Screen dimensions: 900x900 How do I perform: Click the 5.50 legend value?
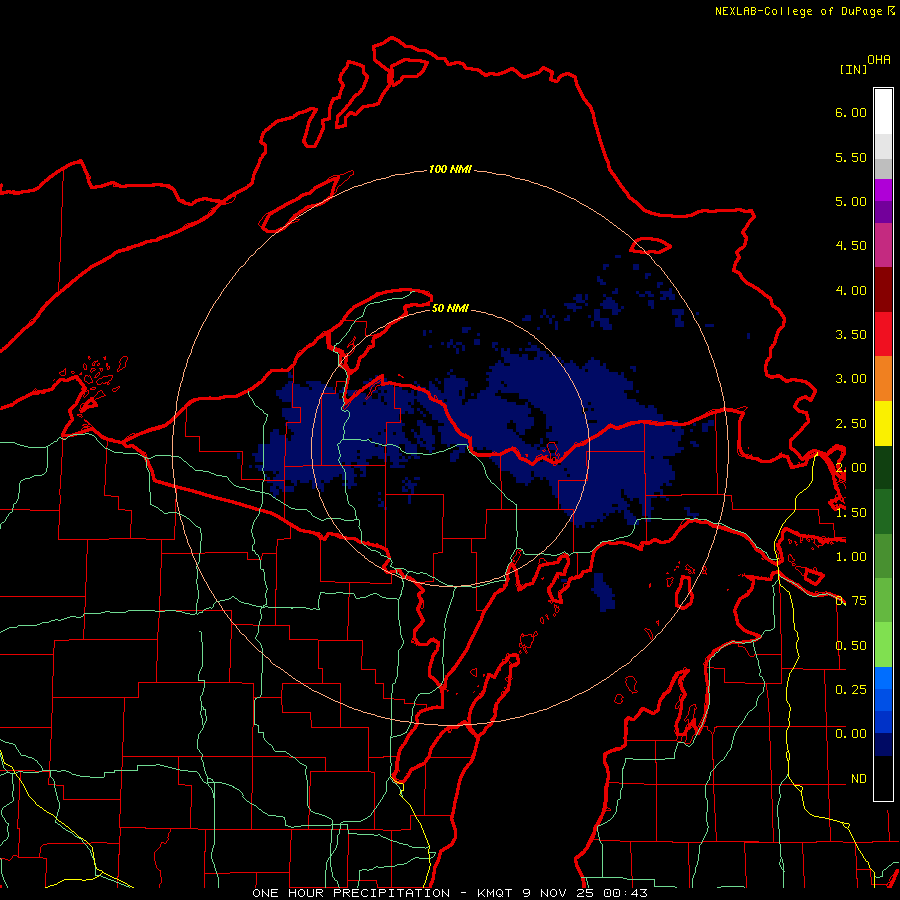point(851,157)
